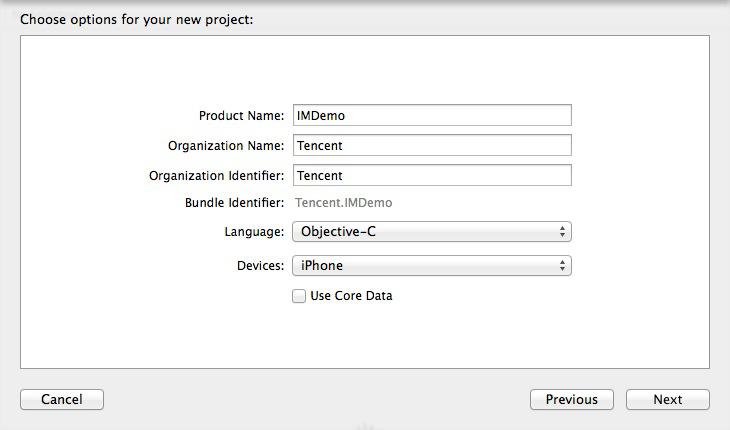
Task: Click the 'Organization Name:' label
Action: [226, 146]
